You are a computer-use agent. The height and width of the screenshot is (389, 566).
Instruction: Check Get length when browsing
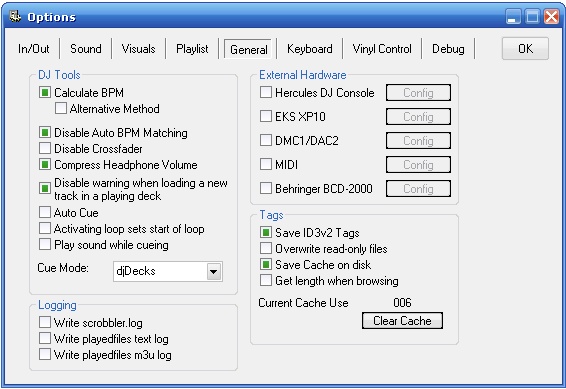pyautogui.click(x=266, y=280)
